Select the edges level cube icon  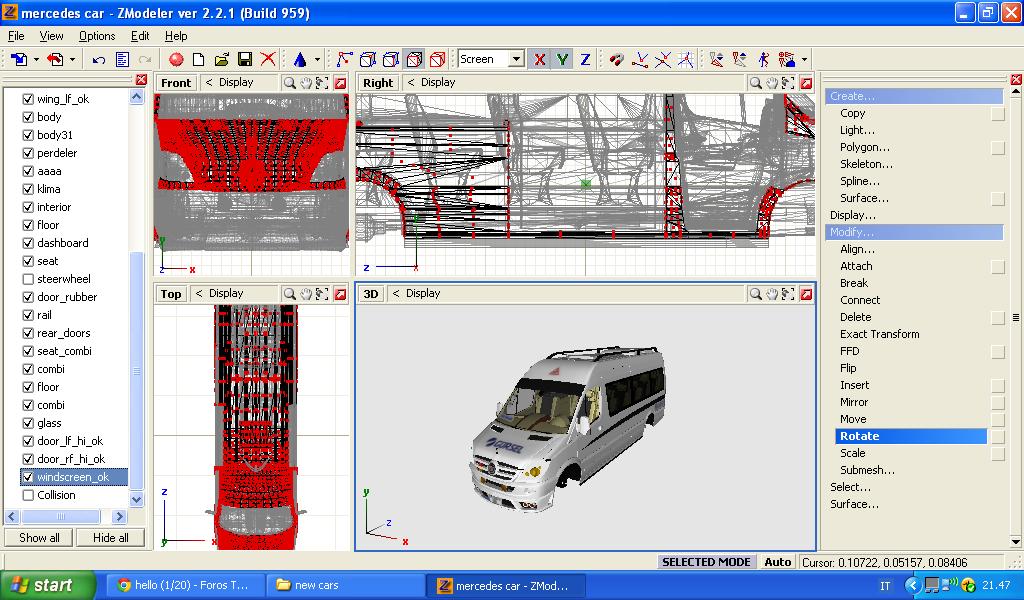368,59
